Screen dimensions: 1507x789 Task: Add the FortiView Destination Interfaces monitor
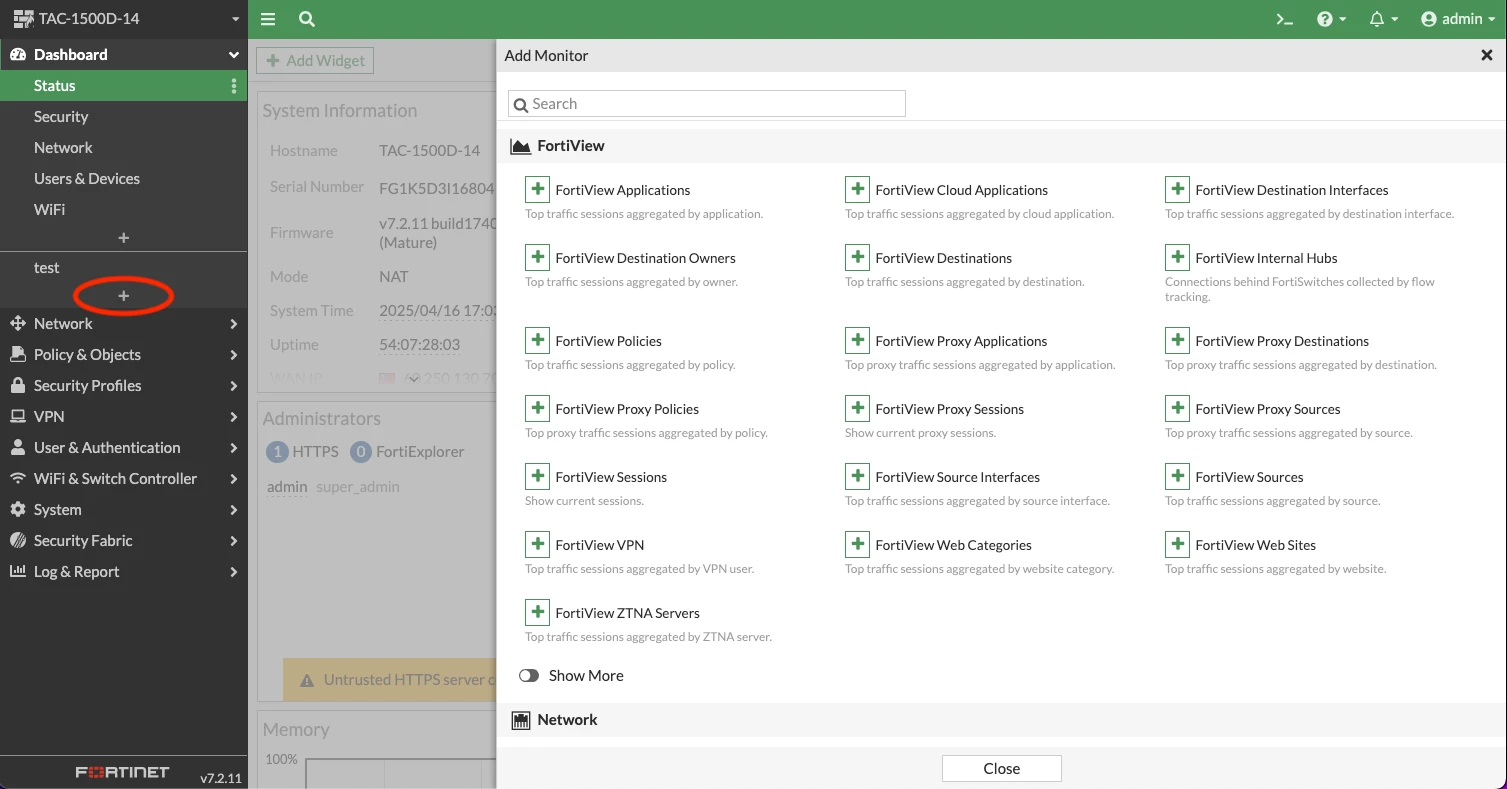click(x=1177, y=189)
